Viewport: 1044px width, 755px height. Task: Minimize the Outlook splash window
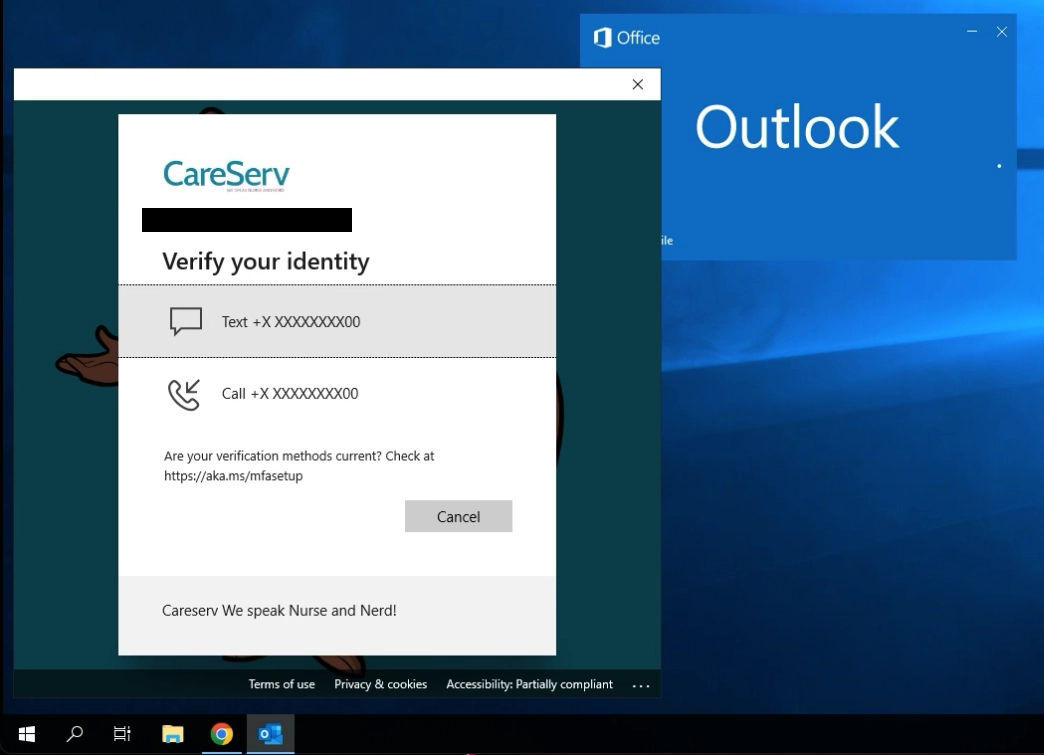pyautogui.click(x=972, y=31)
